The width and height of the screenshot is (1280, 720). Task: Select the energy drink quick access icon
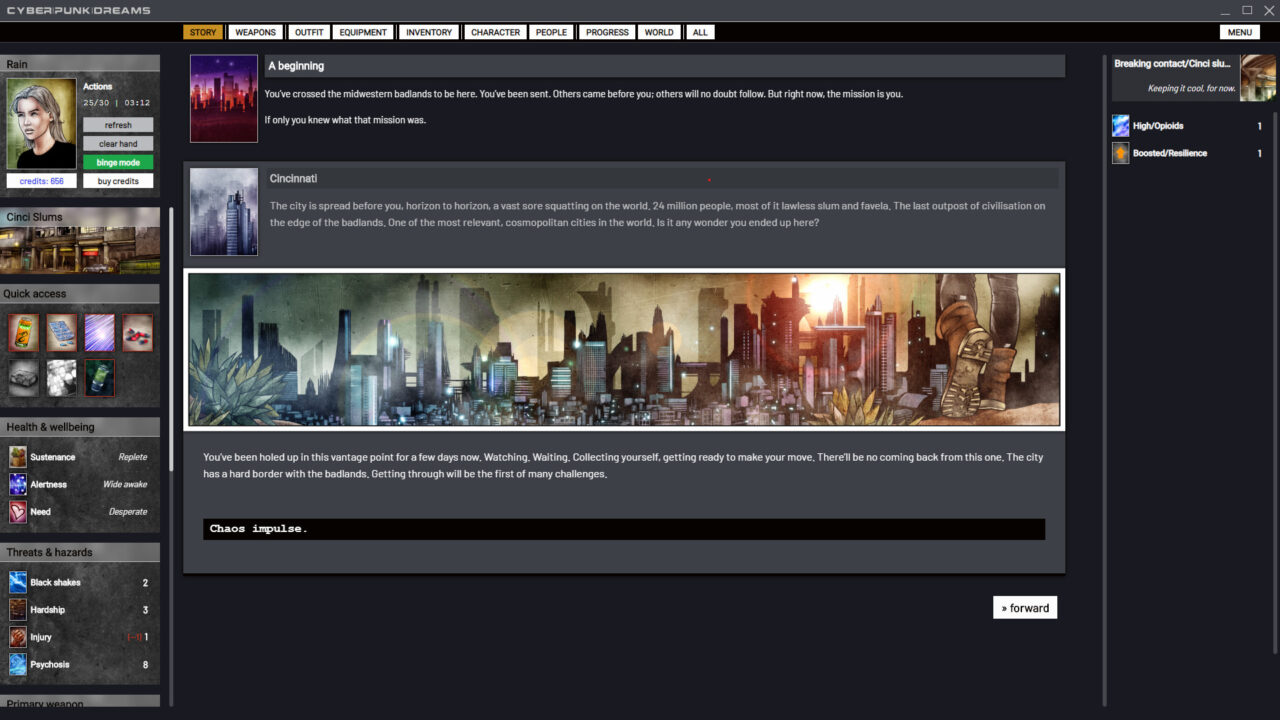pos(23,332)
